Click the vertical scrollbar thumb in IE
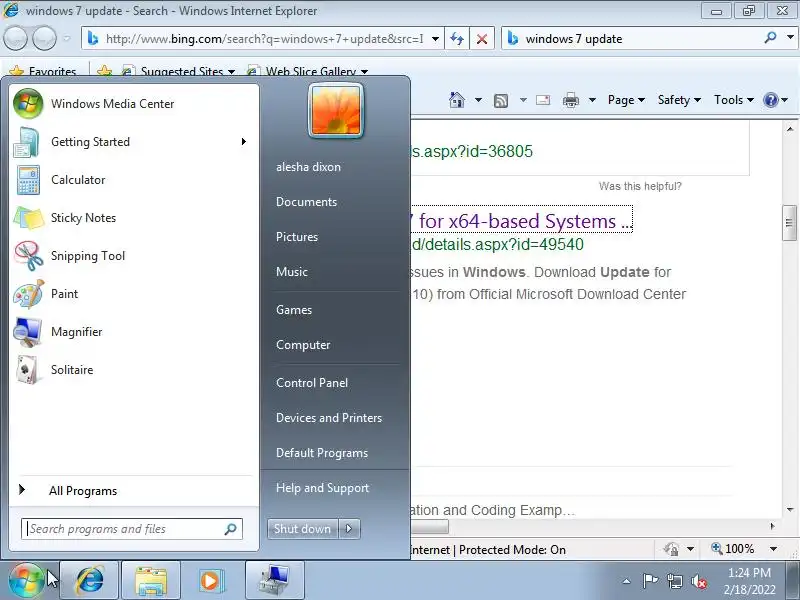800x600 pixels. tap(789, 222)
